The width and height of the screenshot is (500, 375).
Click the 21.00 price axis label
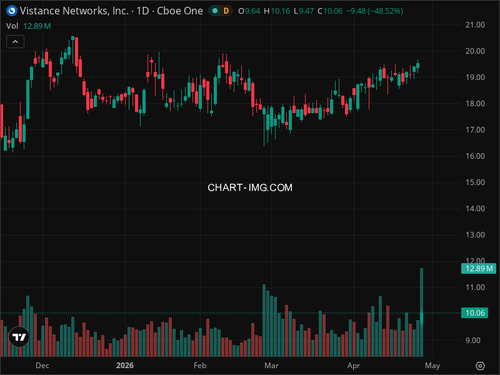[x=475, y=25]
